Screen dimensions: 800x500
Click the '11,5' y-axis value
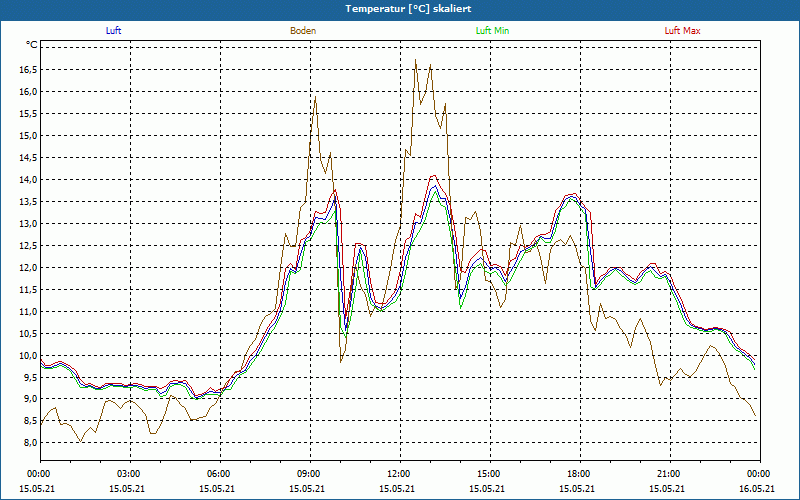coord(28,289)
